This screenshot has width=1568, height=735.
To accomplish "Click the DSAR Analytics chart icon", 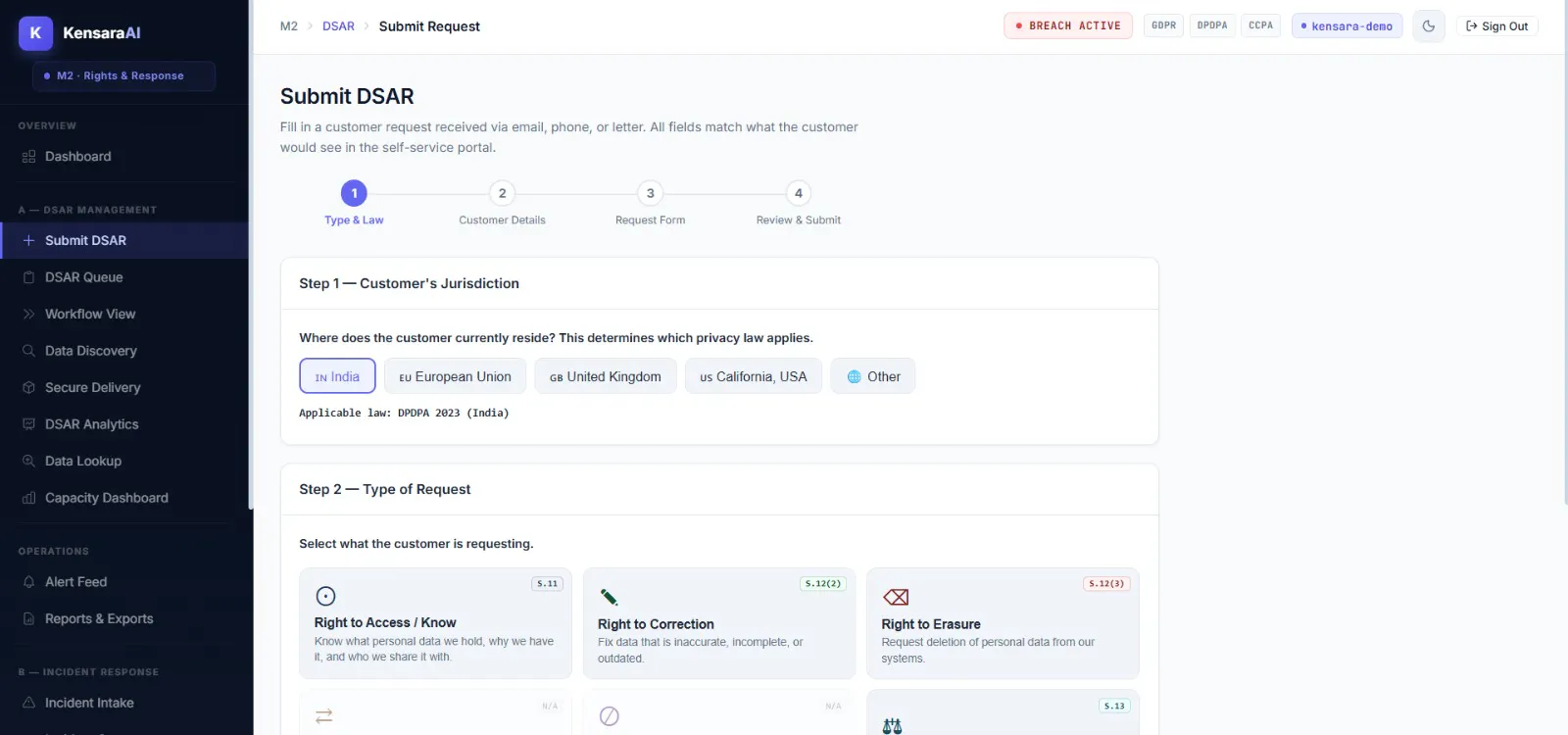I will tap(28, 424).
